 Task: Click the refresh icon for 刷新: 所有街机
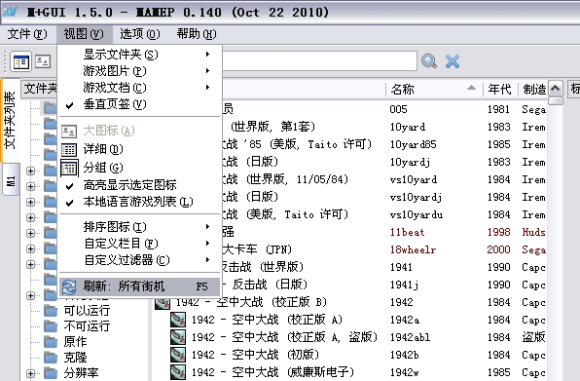pos(69,287)
